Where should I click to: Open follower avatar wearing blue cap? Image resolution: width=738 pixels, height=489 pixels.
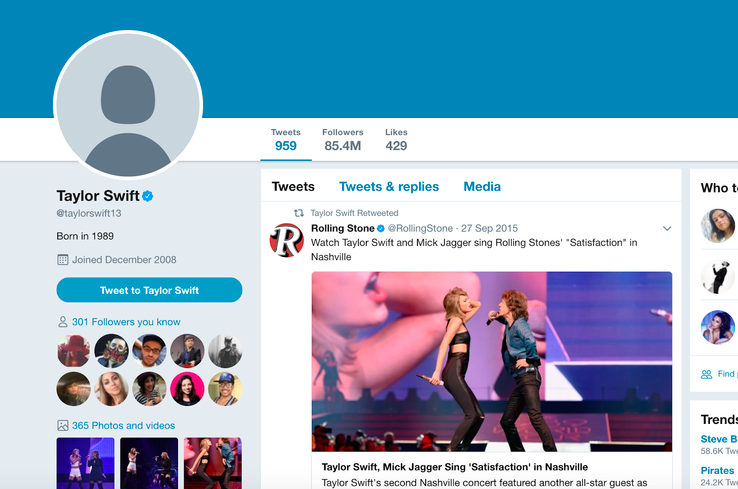225,389
